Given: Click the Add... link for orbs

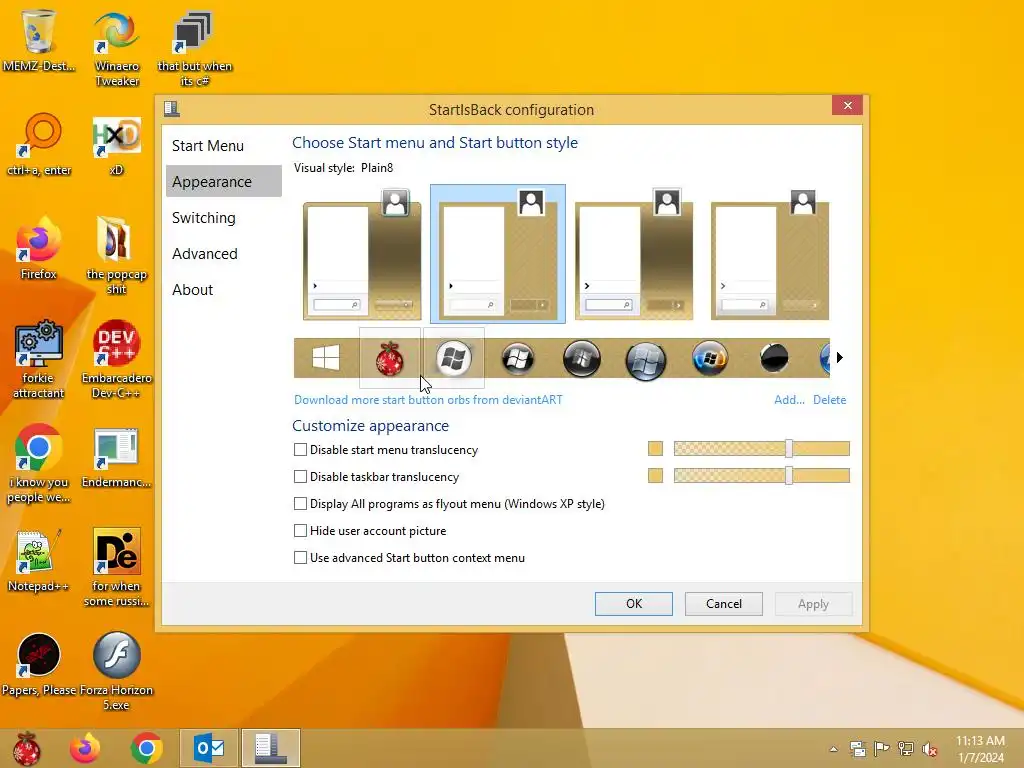Looking at the screenshot, I should tap(789, 400).
